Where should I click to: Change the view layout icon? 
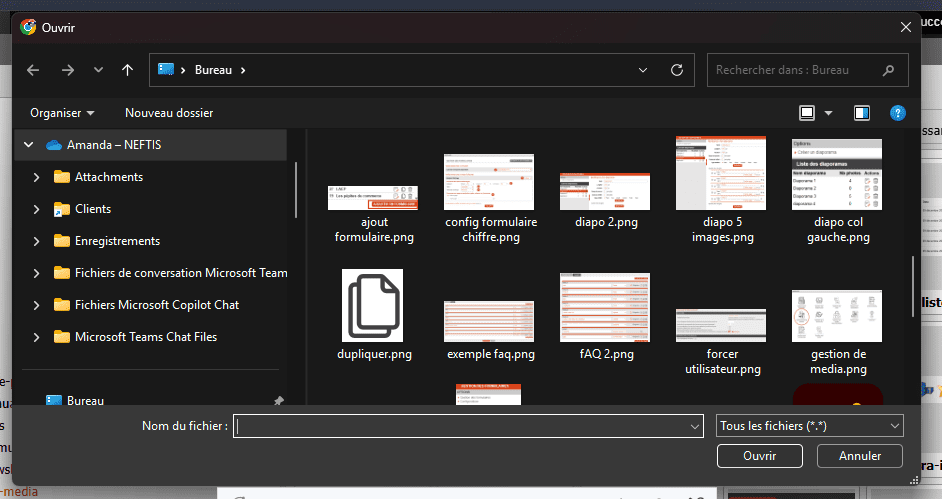pos(807,113)
